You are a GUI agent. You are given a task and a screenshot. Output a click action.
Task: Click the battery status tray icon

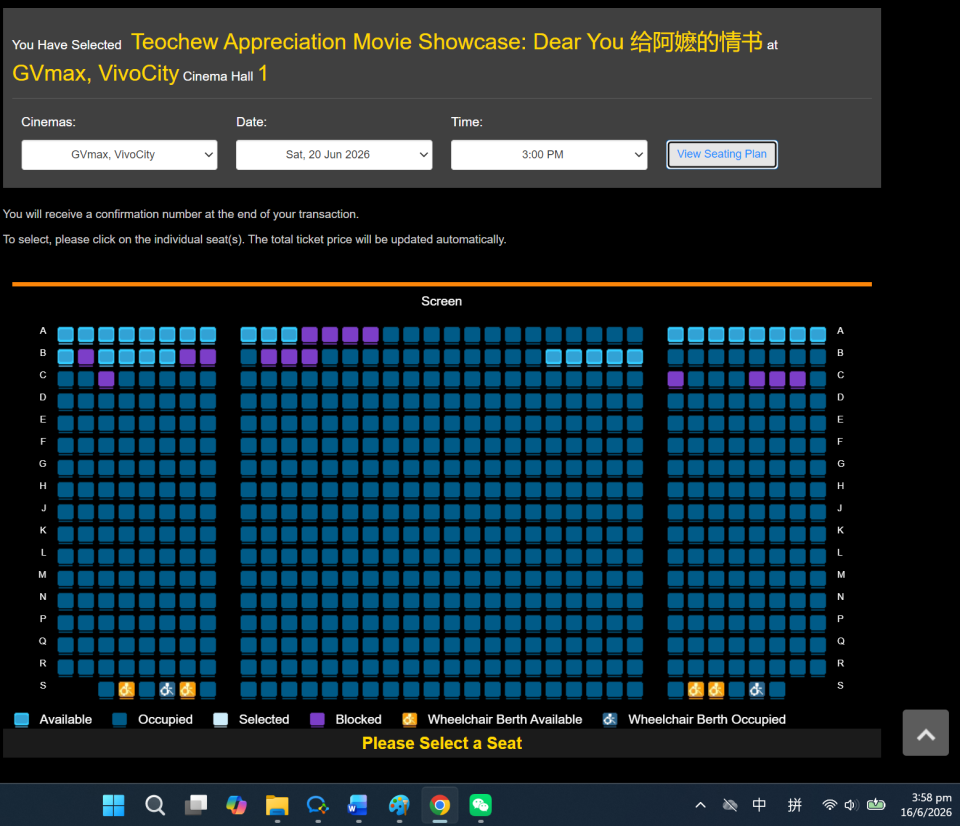pos(876,805)
